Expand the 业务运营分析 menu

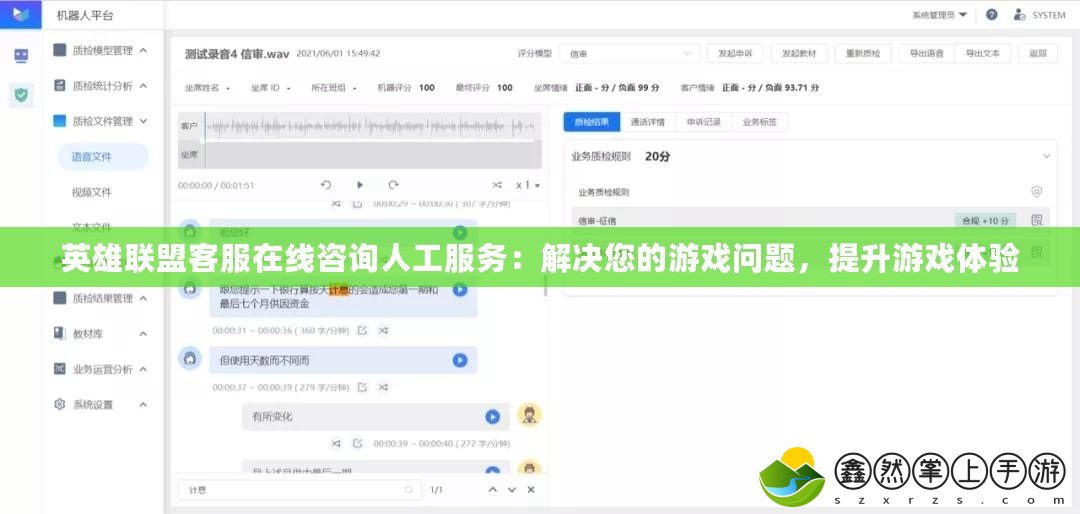point(102,369)
